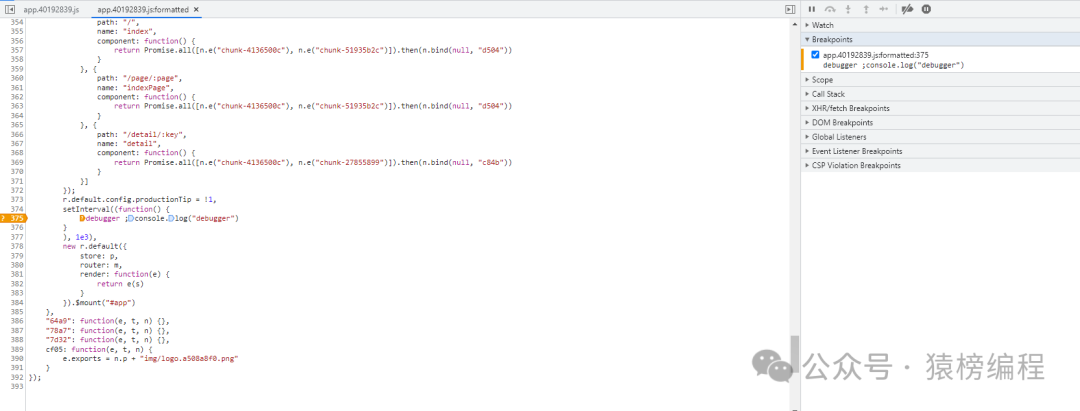Click the 'name: "indexPage",' code line
Image resolution: width=1080 pixels, height=411 pixels.
click(136, 87)
